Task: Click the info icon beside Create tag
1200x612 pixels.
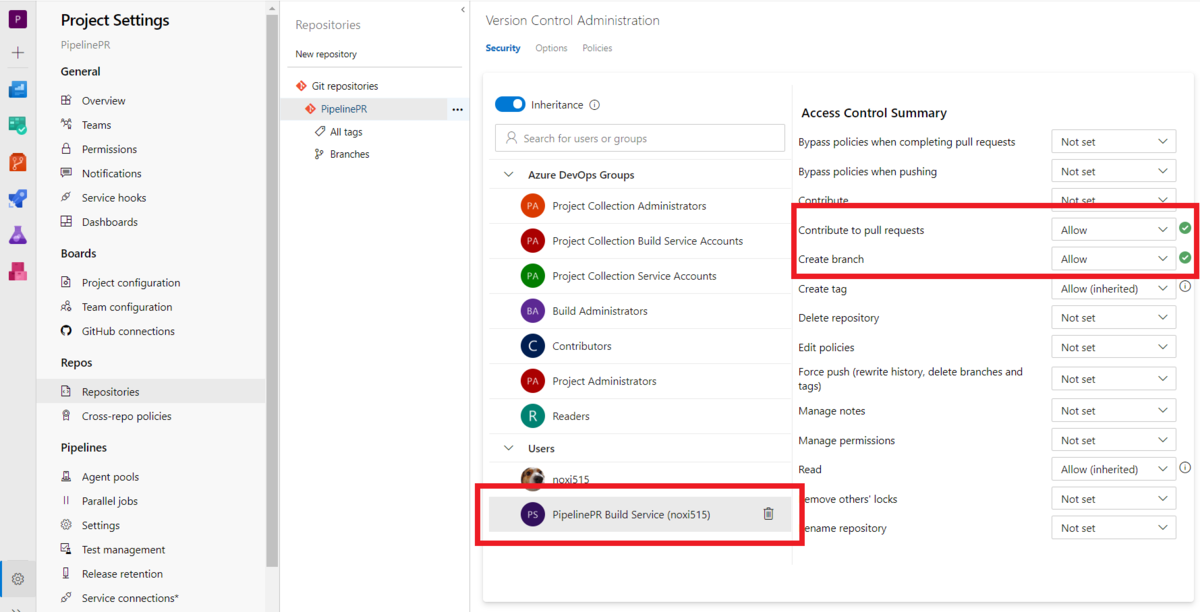Action: 1185,287
